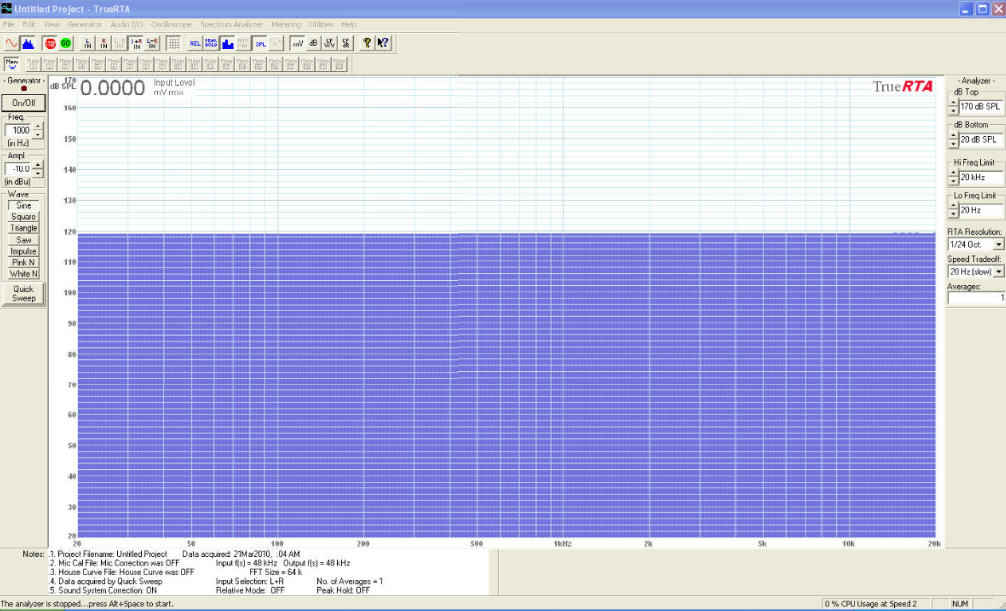Image resolution: width=1006 pixels, height=611 pixels.
Task: Switch to the oscilloscope view icon
Action: click(x=12, y=44)
